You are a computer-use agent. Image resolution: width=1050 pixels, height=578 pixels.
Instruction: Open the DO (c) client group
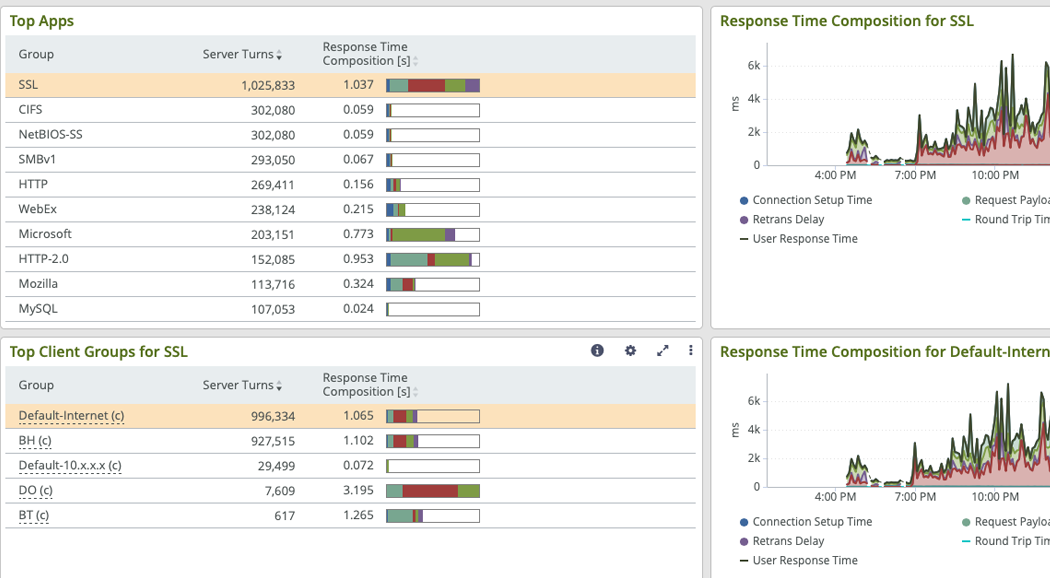click(35, 491)
